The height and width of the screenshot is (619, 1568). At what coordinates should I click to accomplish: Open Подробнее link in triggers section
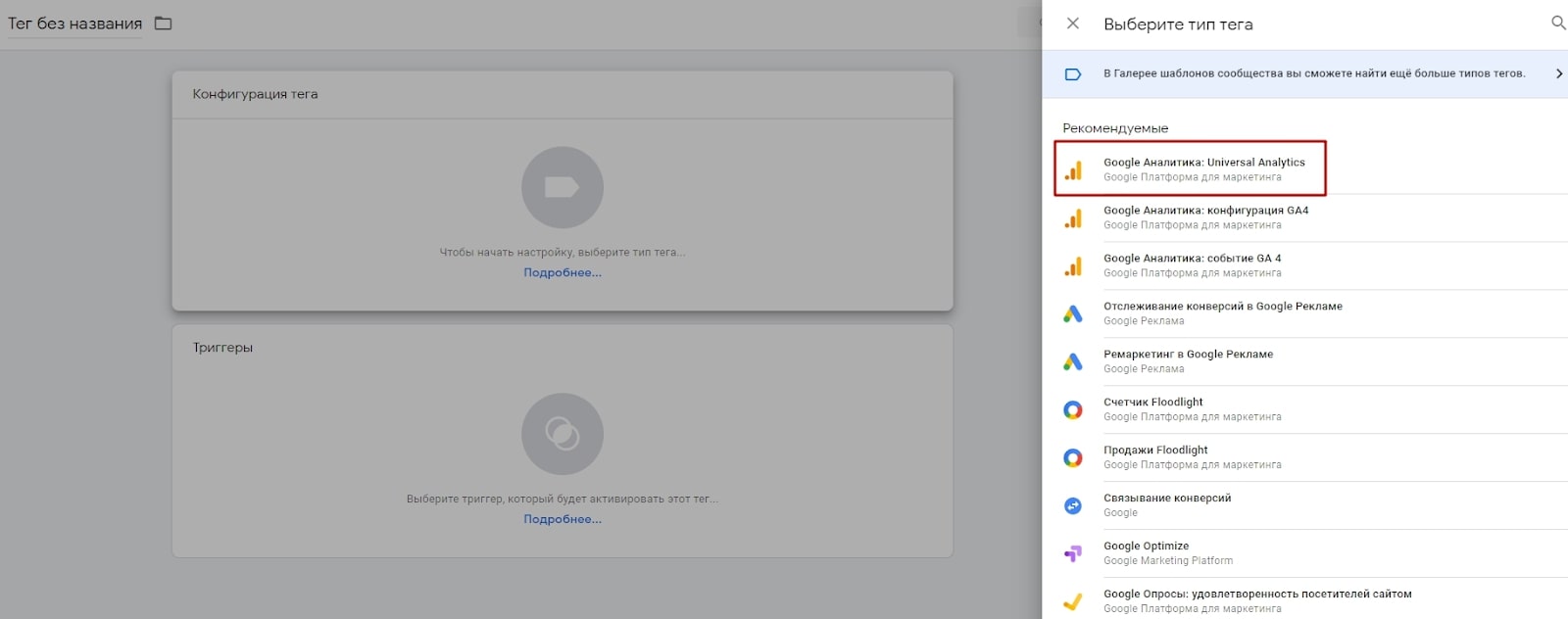click(563, 520)
